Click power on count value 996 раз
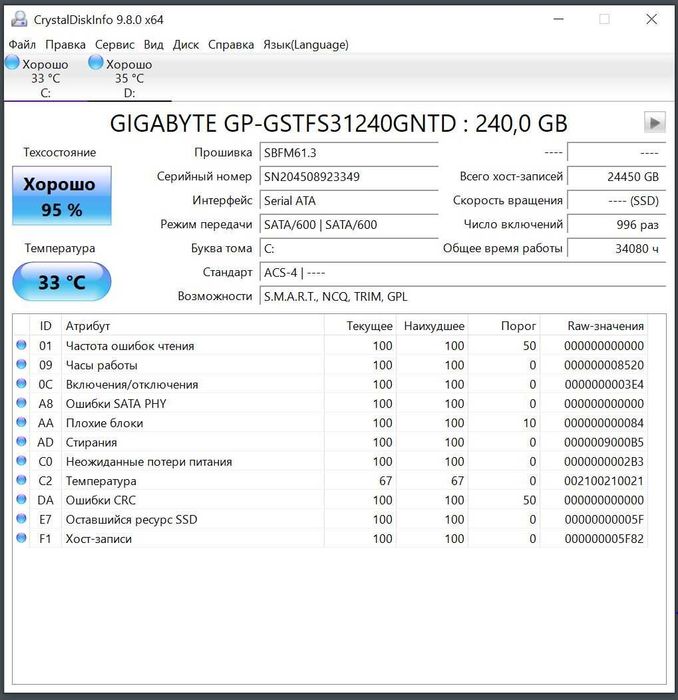Viewport: 678px width, 700px height. (616, 225)
